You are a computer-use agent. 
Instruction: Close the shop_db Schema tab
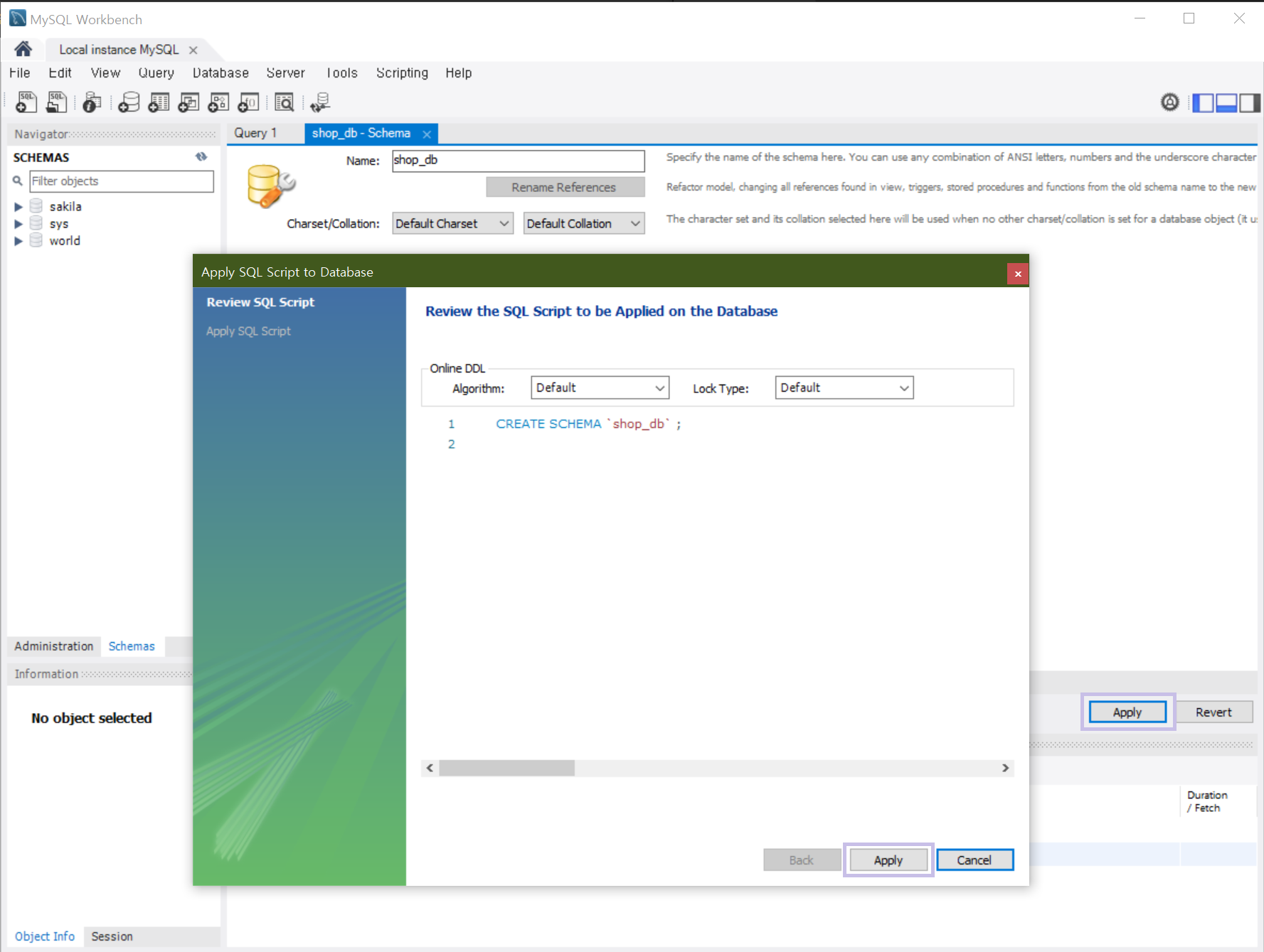point(427,134)
